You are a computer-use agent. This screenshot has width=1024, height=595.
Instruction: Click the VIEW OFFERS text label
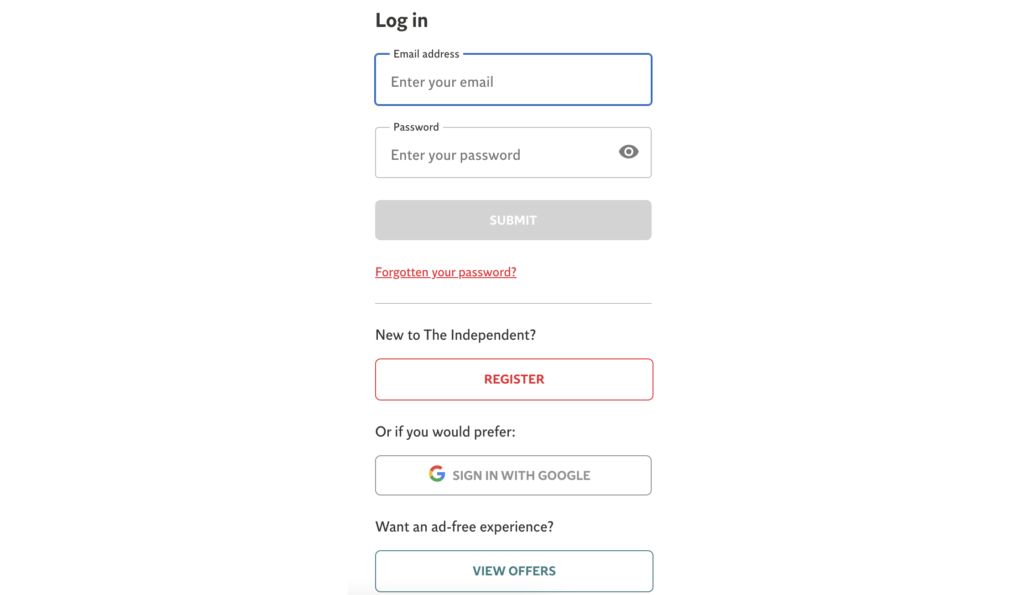click(x=514, y=571)
